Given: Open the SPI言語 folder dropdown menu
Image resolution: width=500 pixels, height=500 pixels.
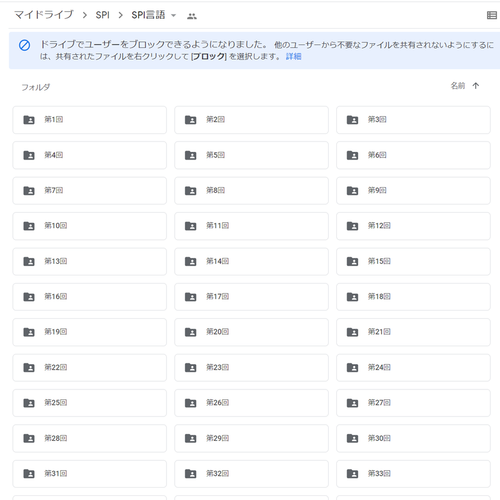Looking at the screenshot, I should (173, 15).
